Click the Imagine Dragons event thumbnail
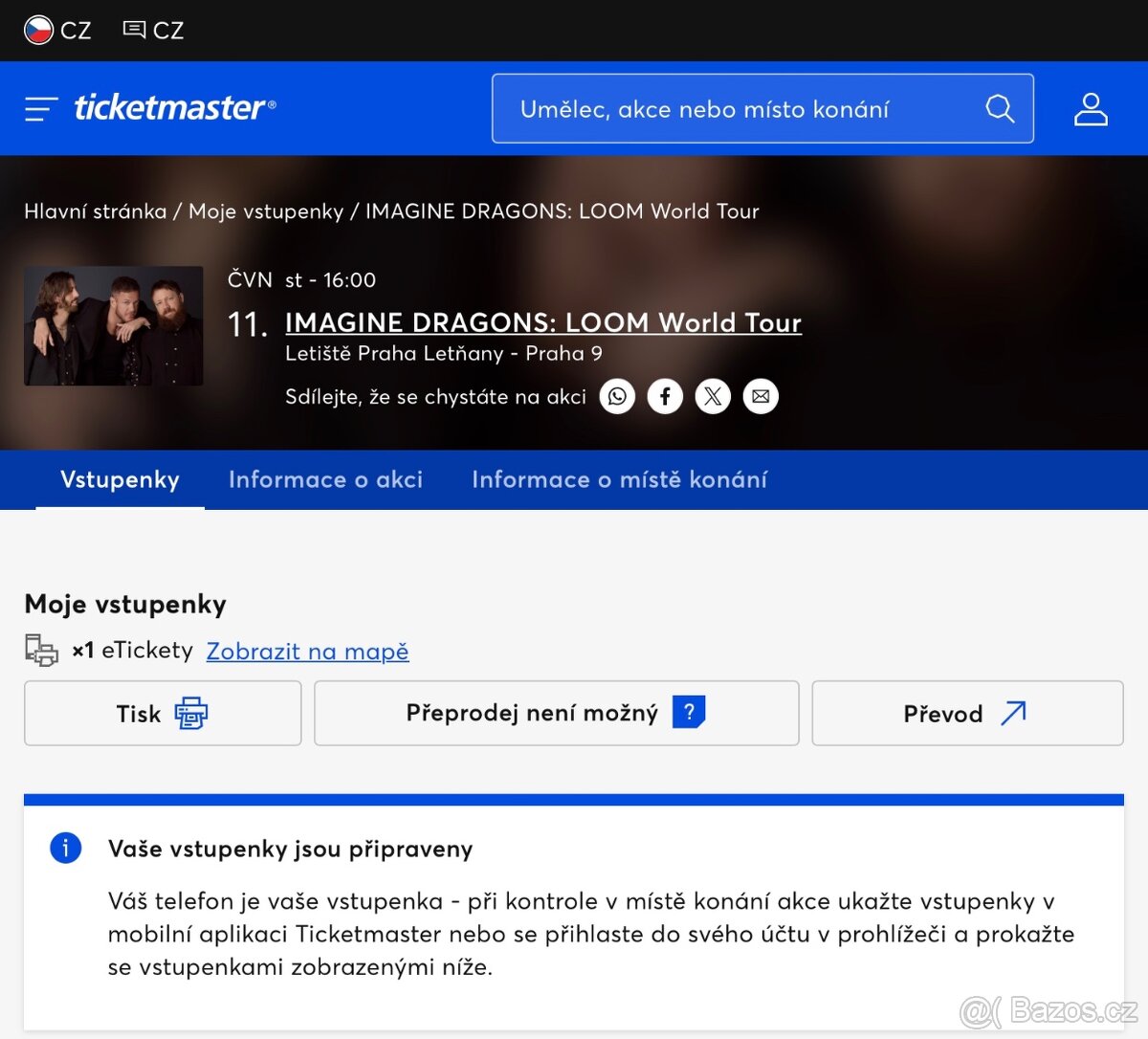Image resolution: width=1148 pixels, height=1039 pixels. point(114,326)
